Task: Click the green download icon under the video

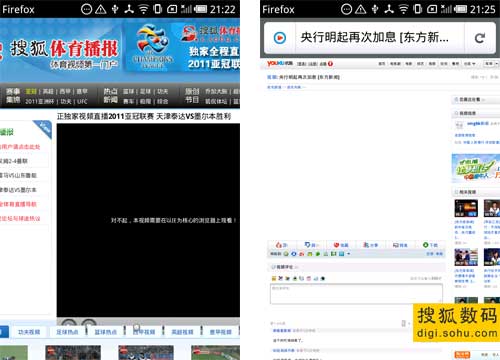Action: click(425, 245)
